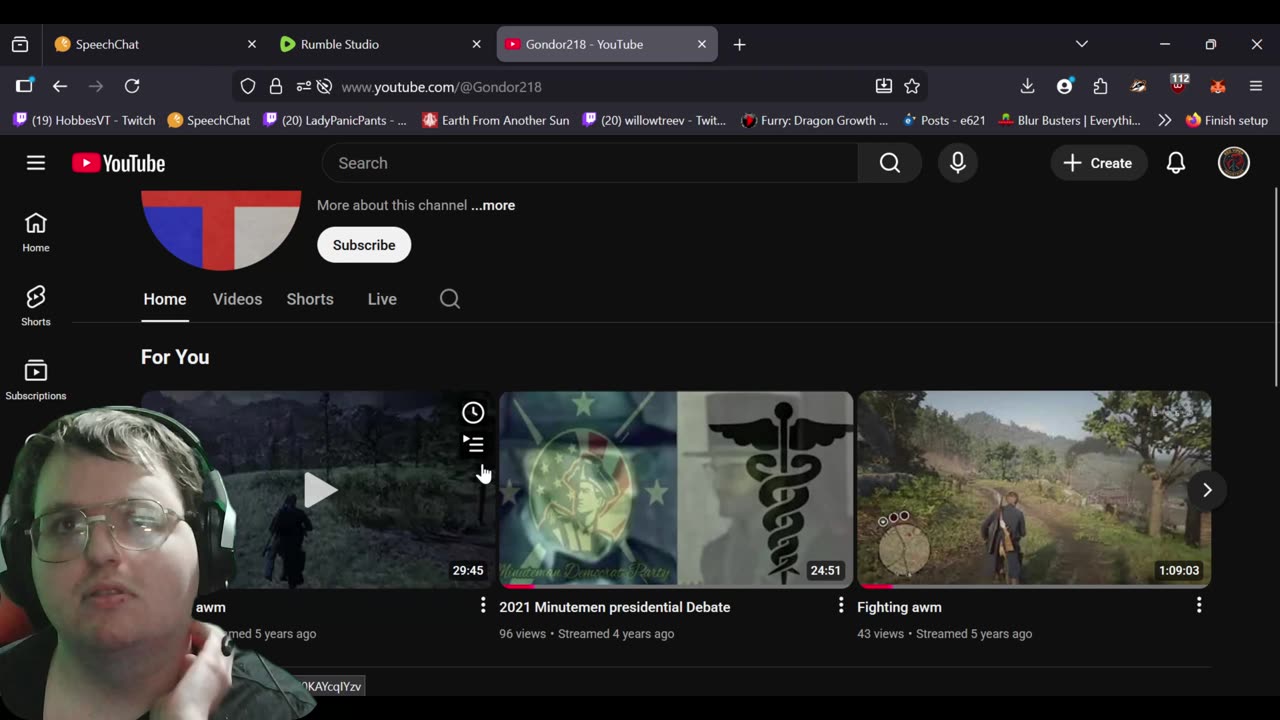The height and width of the screenshot is (720, 1280).
Task: View site security padlock info
Action: click(x=276, y=87)
